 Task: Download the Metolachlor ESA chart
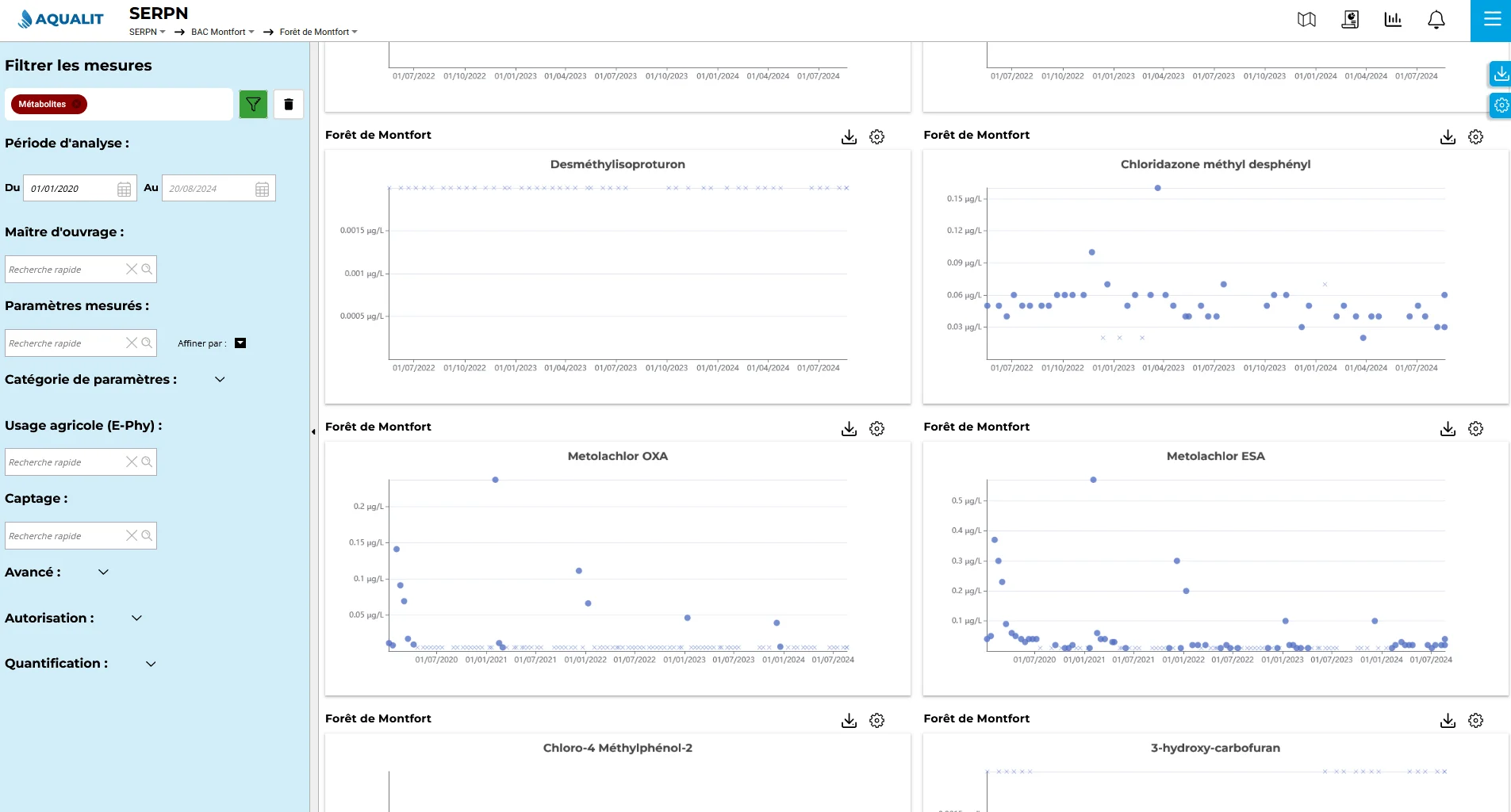1448,428
